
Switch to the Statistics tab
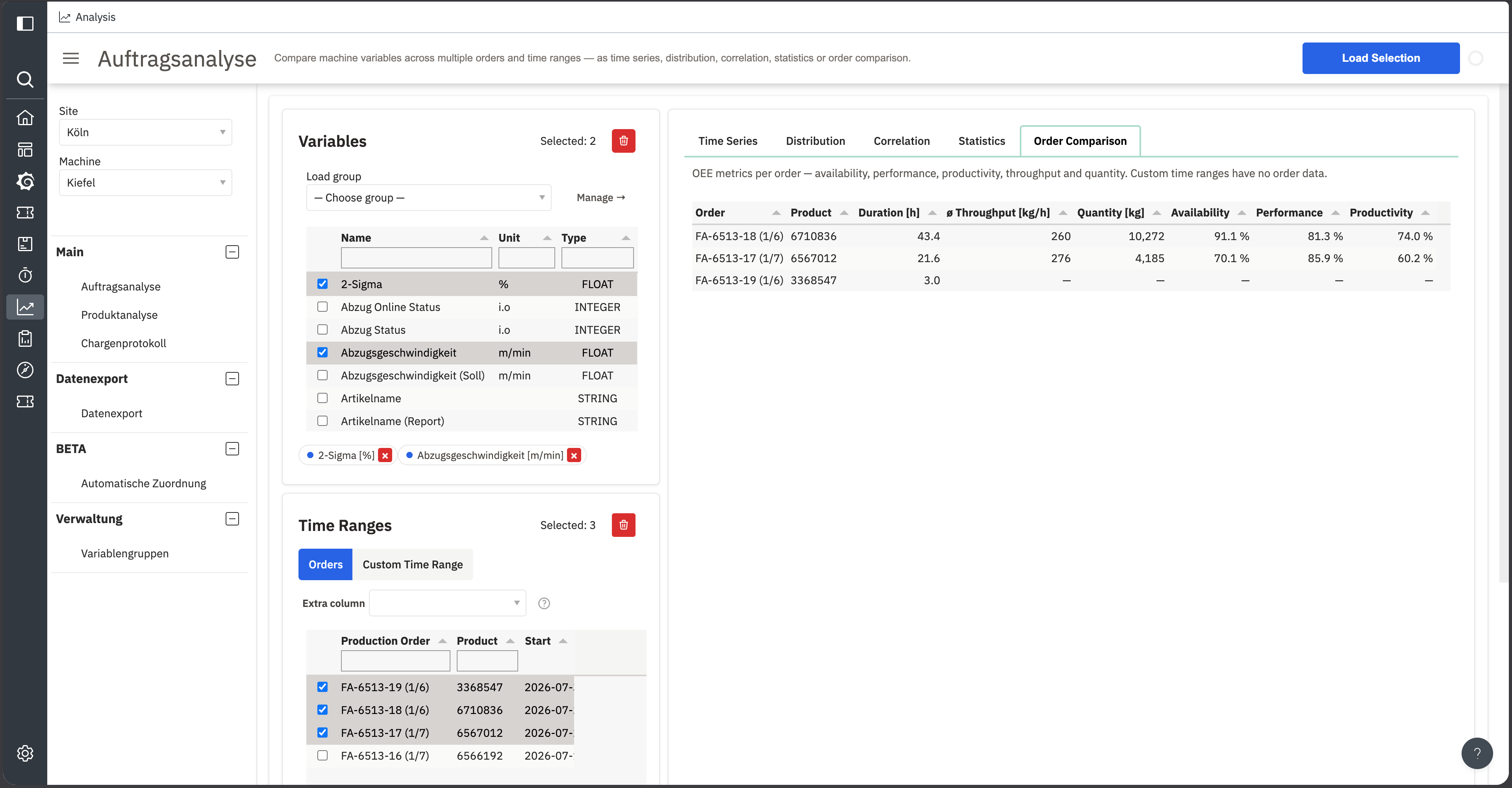click(x=981, y=141)
